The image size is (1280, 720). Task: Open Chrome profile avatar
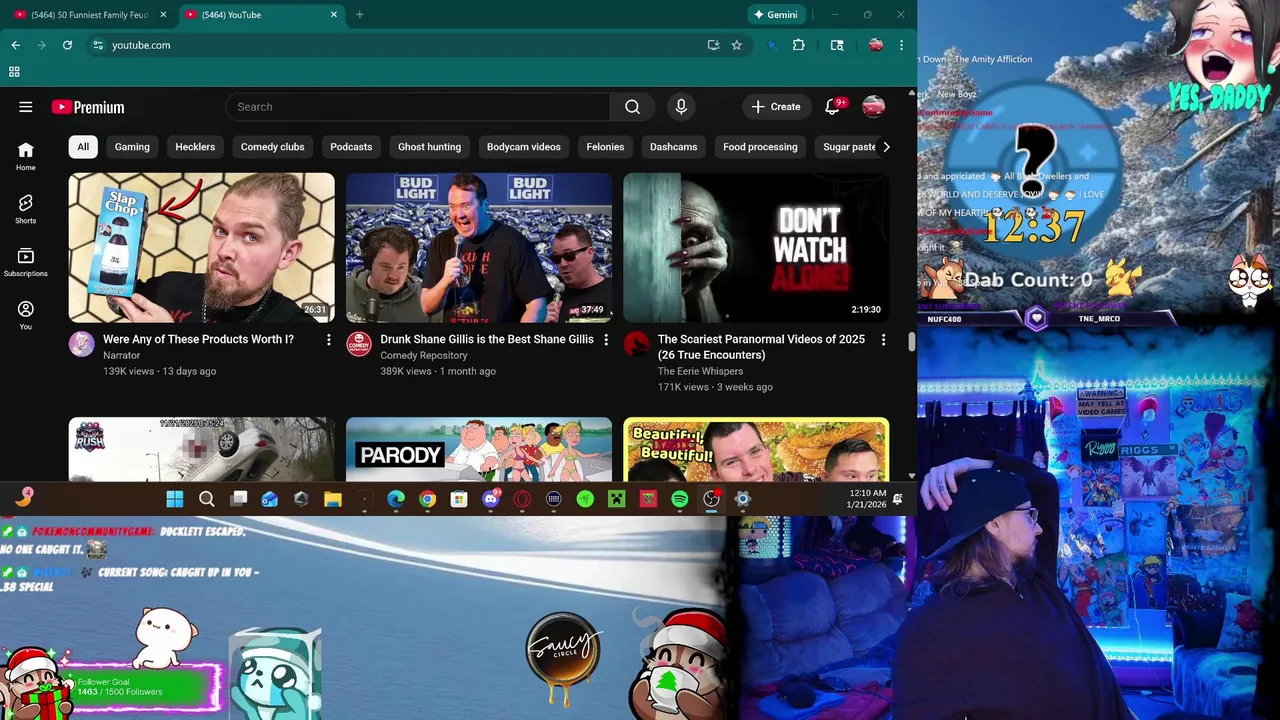coord(876,45)
